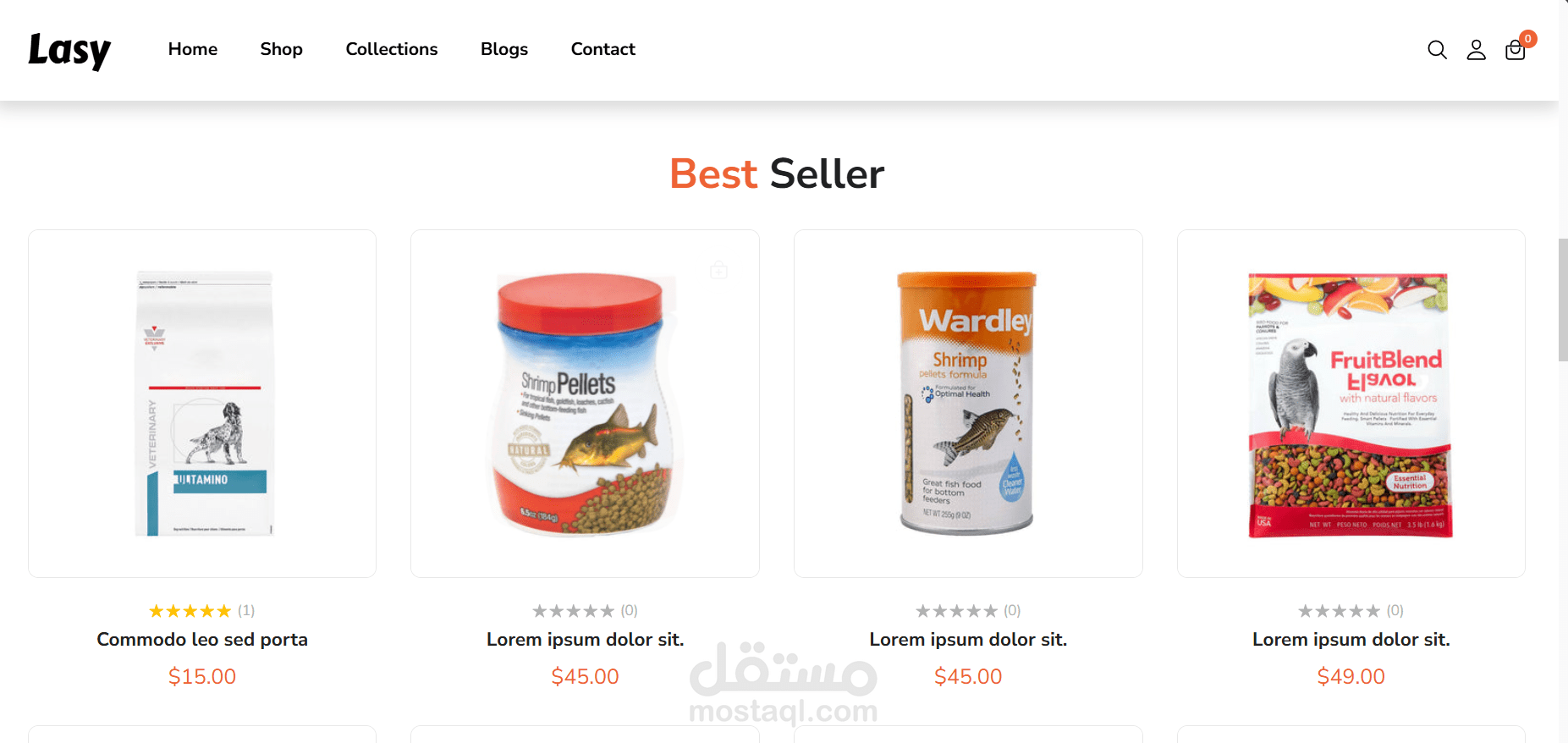Click the gray star rating under Wardley Shrimp
This screenshot has width=1568, height=743.
point(956,611)
